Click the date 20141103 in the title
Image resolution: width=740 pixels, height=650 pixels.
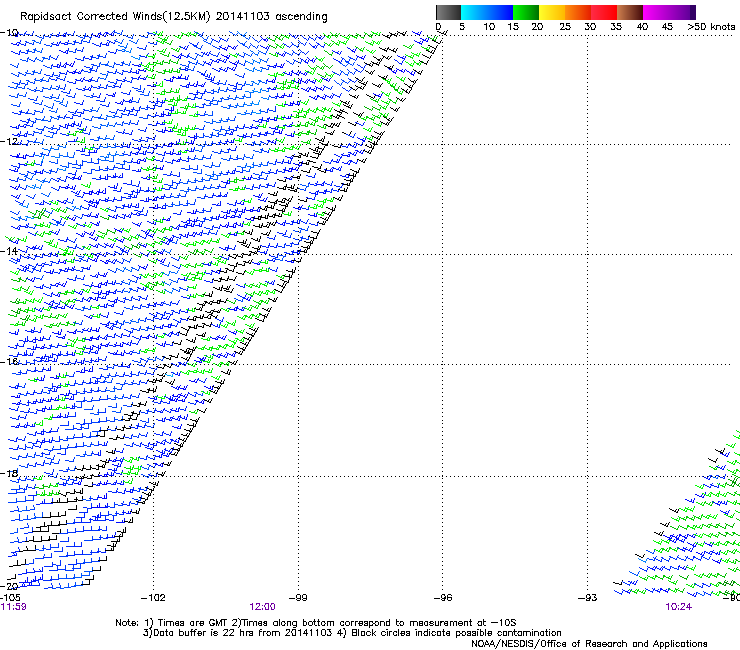(243, 17)
